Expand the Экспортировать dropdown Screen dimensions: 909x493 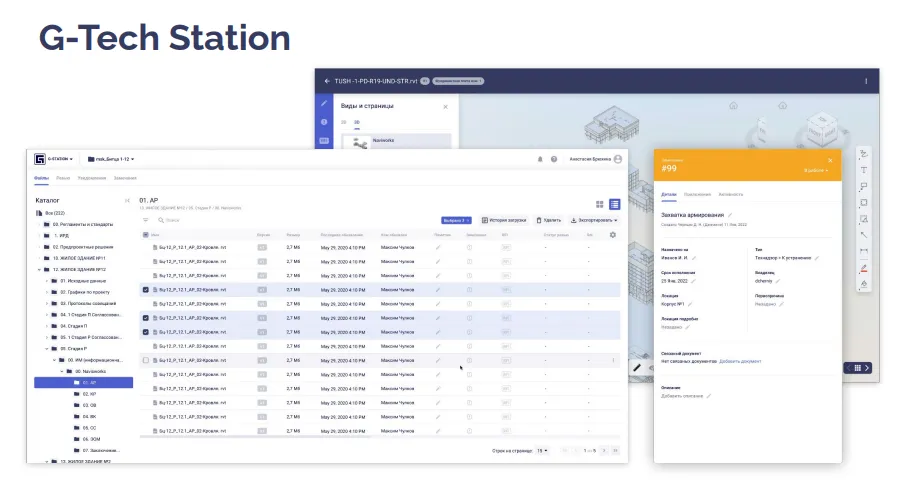pos(594,220)
